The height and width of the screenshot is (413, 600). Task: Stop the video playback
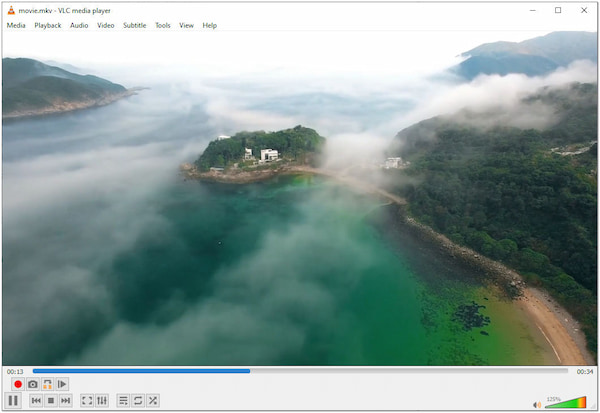(x=51, y=400)
